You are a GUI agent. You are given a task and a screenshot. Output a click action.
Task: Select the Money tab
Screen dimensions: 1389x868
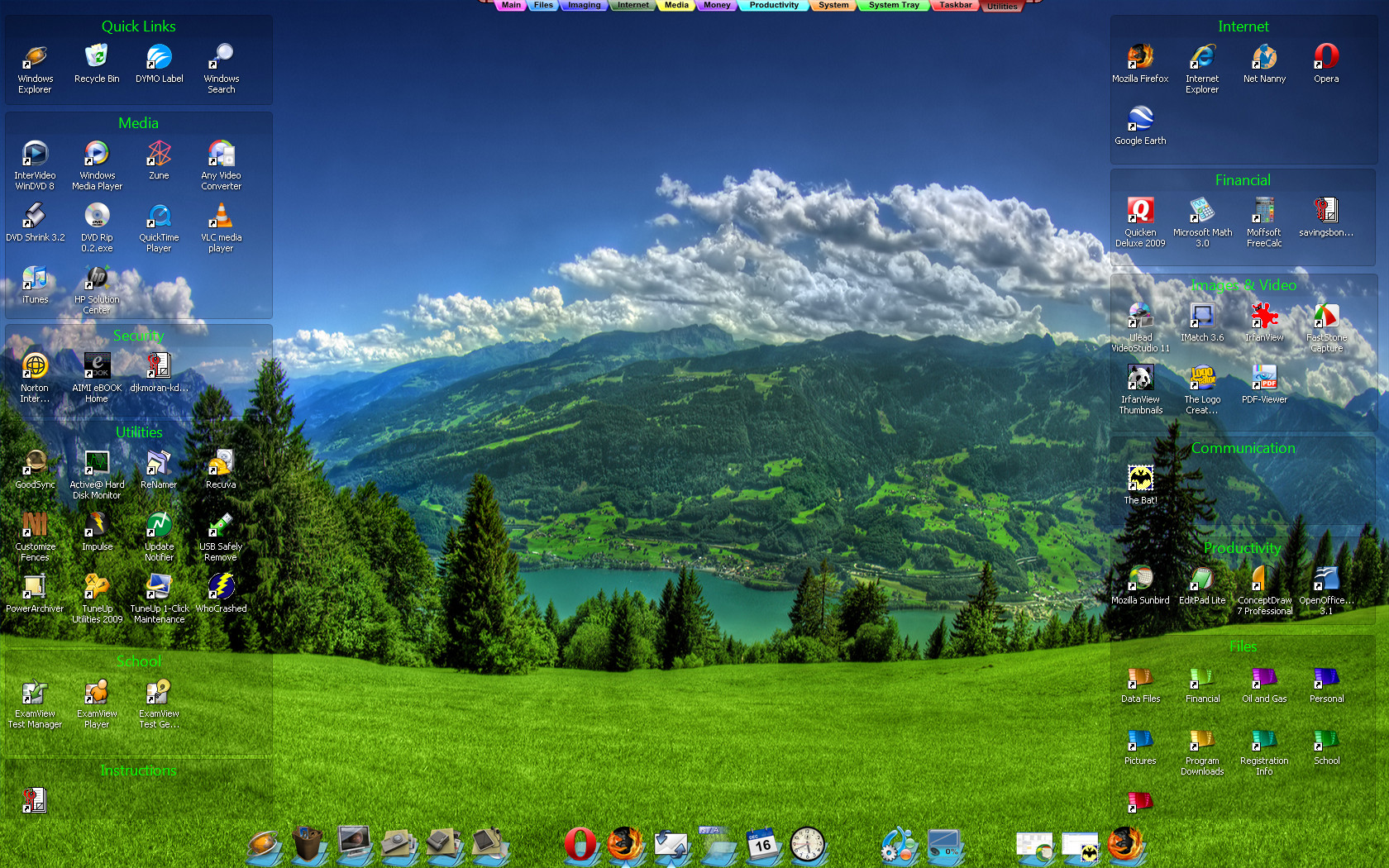[717, 5]
